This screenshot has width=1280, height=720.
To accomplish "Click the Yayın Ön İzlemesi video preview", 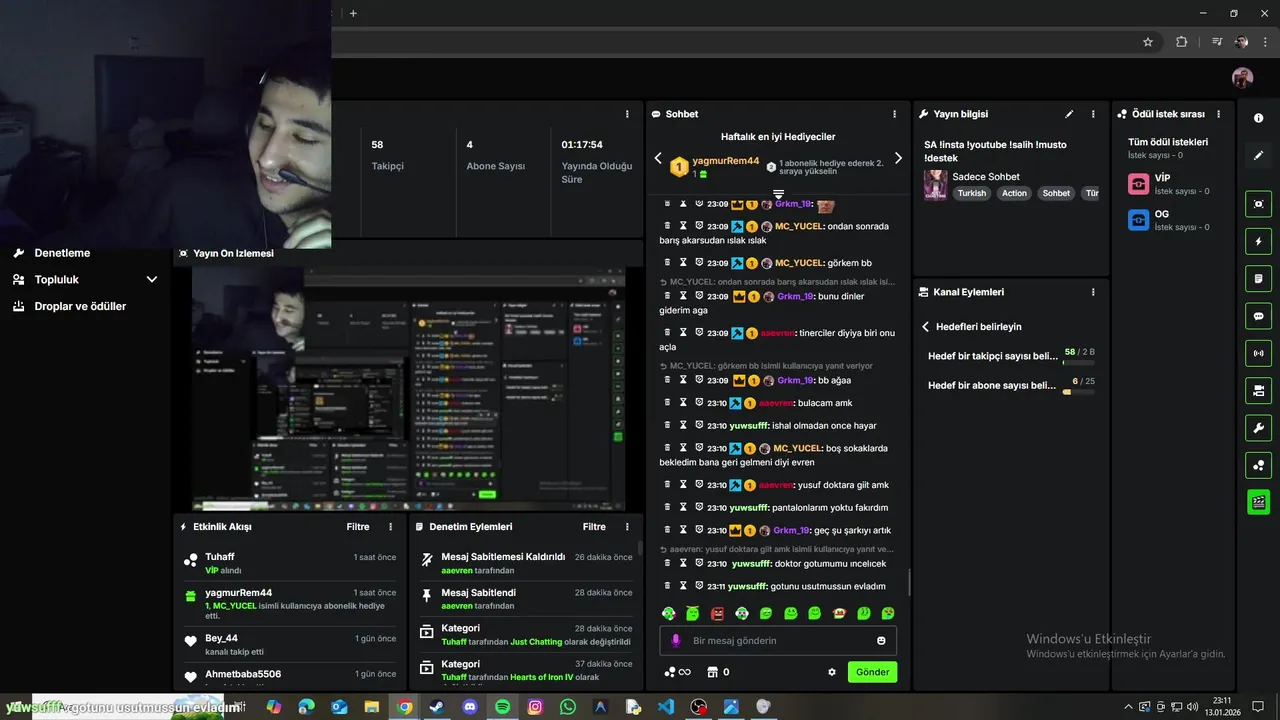I will click(409, 388).
